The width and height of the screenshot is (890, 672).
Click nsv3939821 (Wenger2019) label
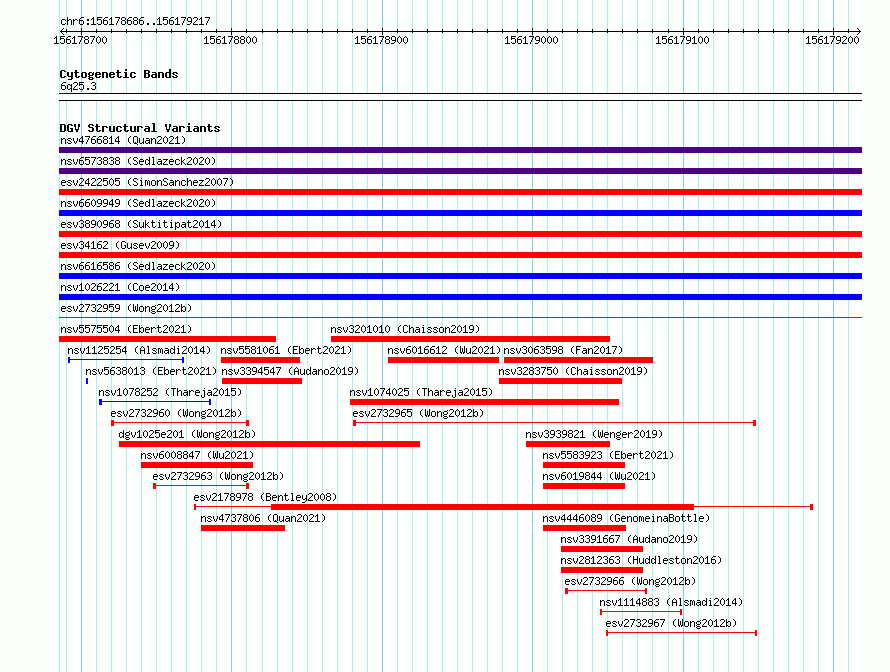pos(594,434)
